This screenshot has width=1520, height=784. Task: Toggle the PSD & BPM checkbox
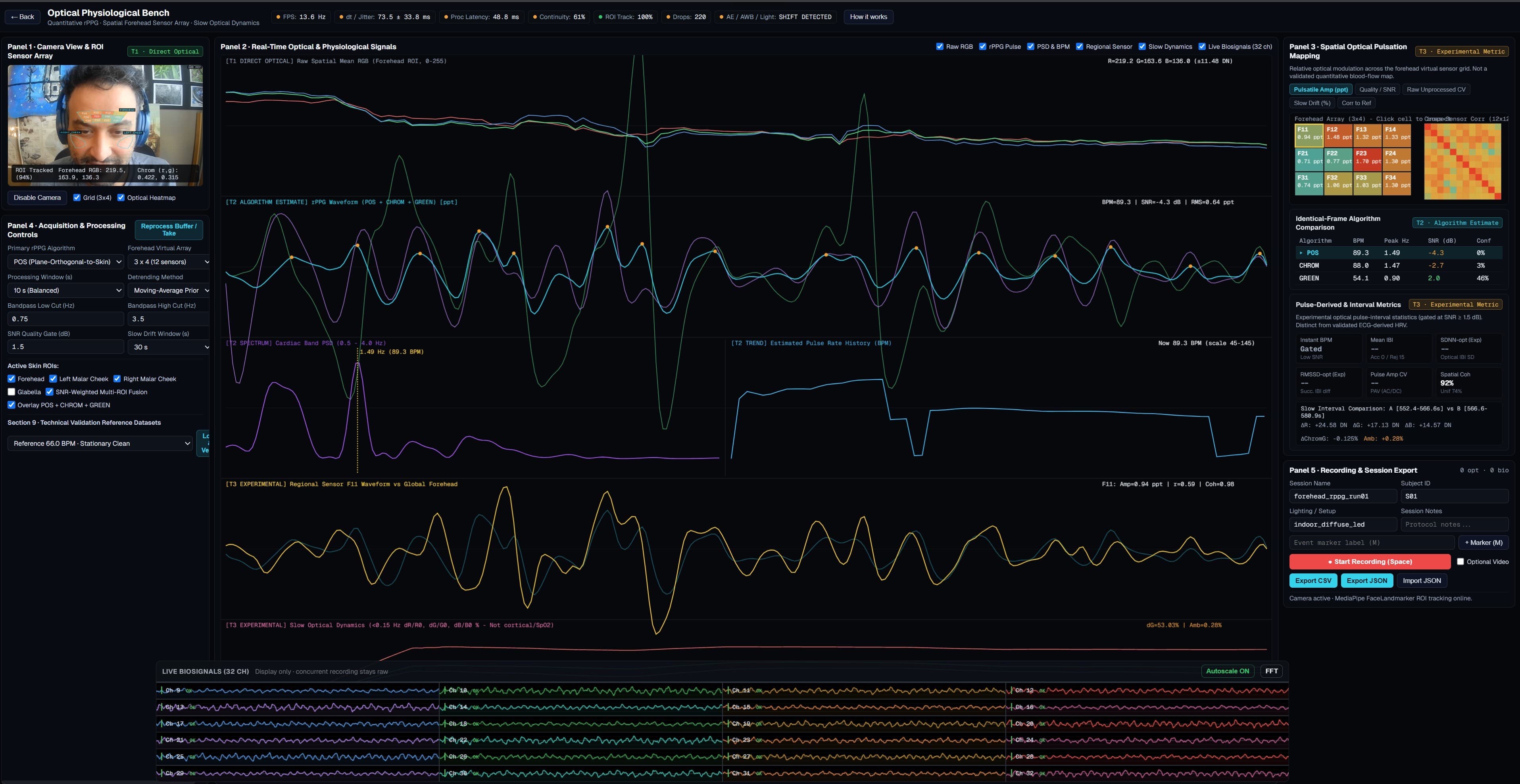tap(1031, 47)
